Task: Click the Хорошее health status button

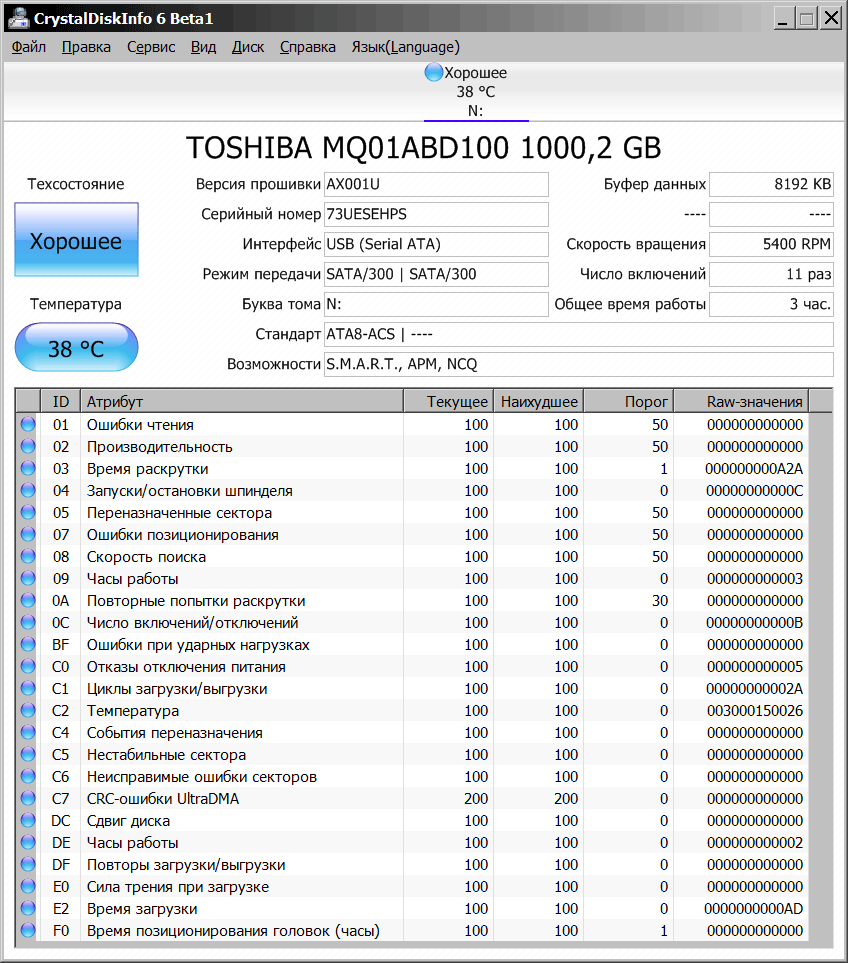Action: pos(76,240)
